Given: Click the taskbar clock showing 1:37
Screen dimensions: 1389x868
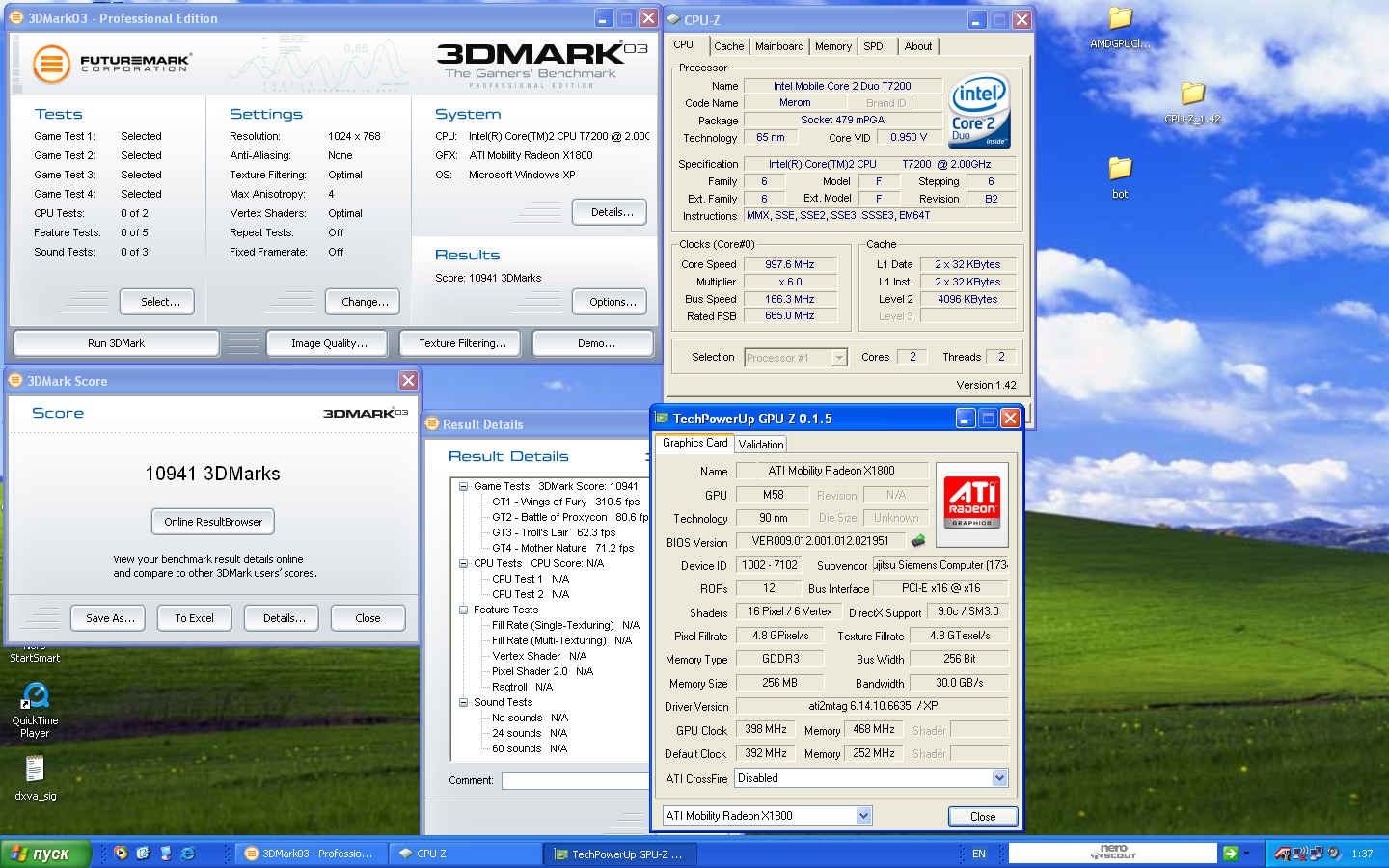Looking at the screenshot, I should click(x=1362, y=854).
